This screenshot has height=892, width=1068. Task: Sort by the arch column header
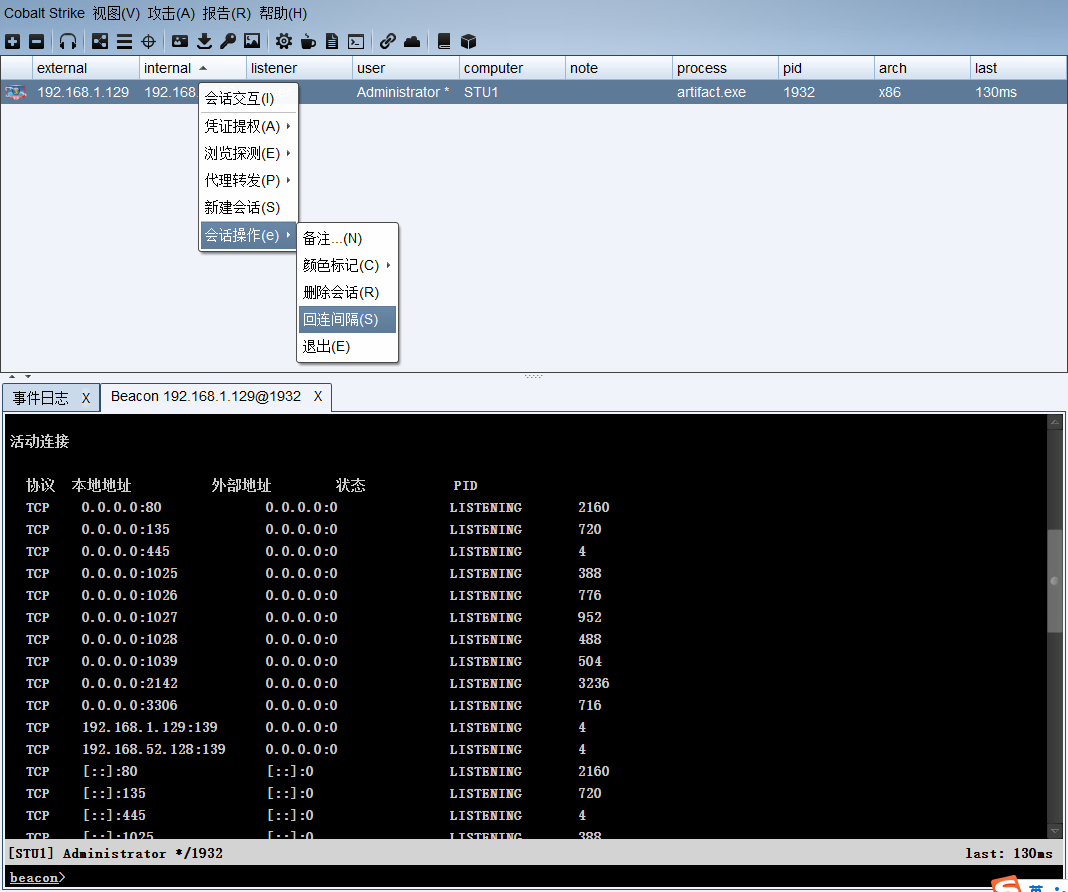pyautogui.click(x=922, y=68)
